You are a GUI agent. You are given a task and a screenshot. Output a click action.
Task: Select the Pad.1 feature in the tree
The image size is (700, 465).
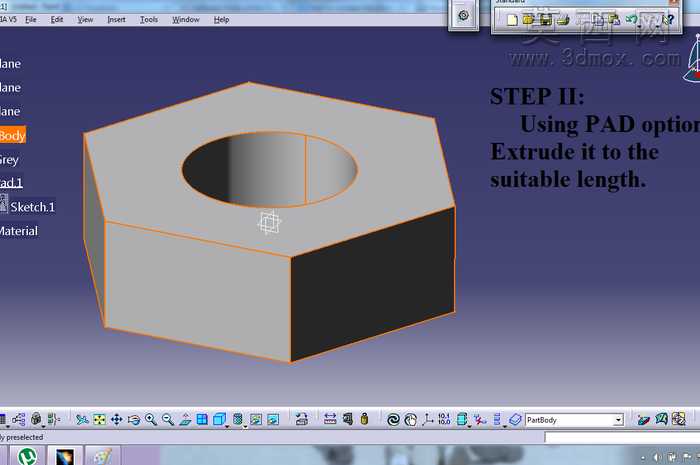[11, 183]
